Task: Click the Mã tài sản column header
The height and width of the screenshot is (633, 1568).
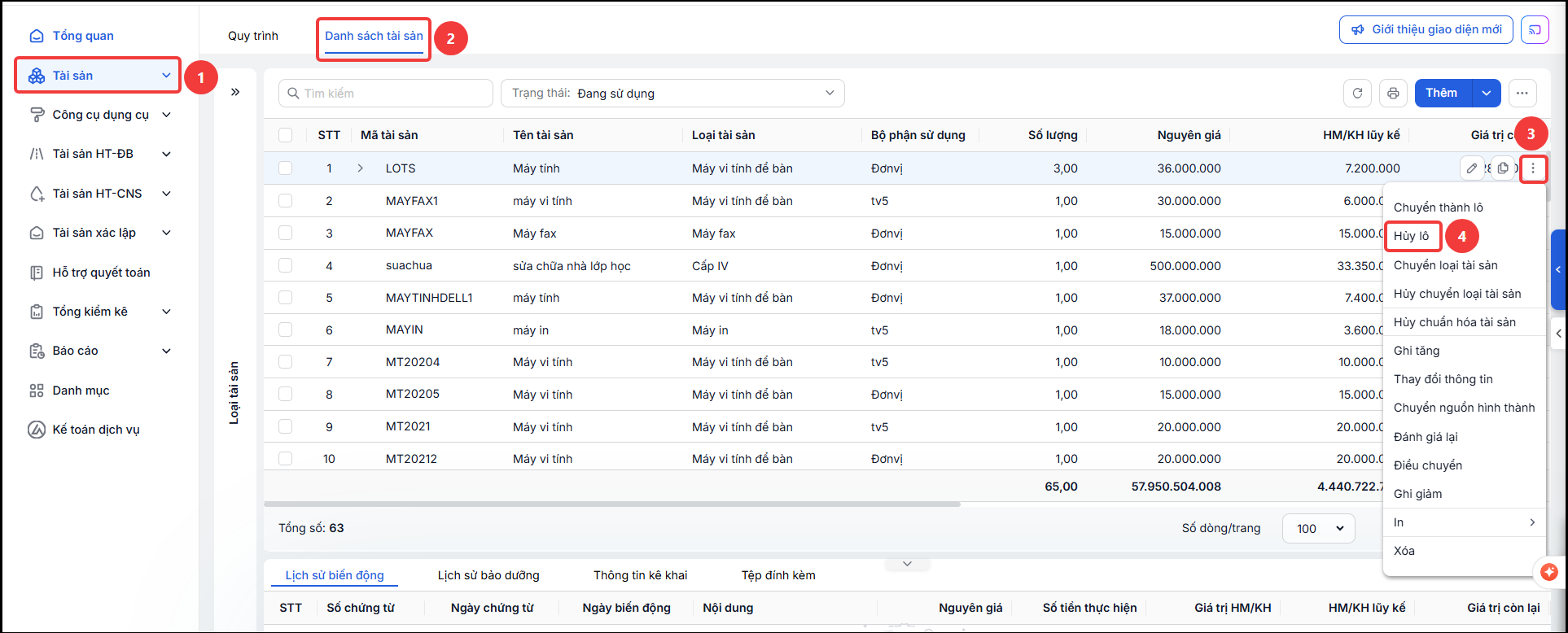Action: click(390, 135)
